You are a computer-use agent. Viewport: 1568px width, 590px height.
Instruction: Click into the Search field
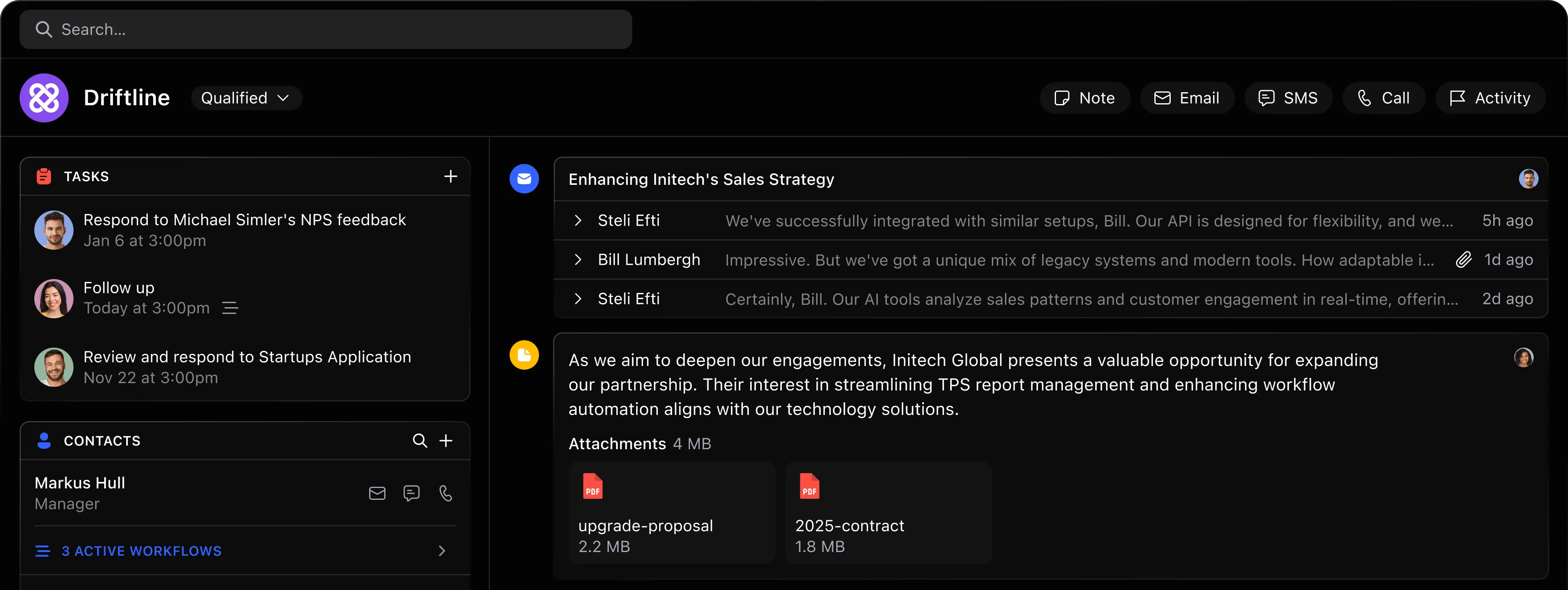326,29
